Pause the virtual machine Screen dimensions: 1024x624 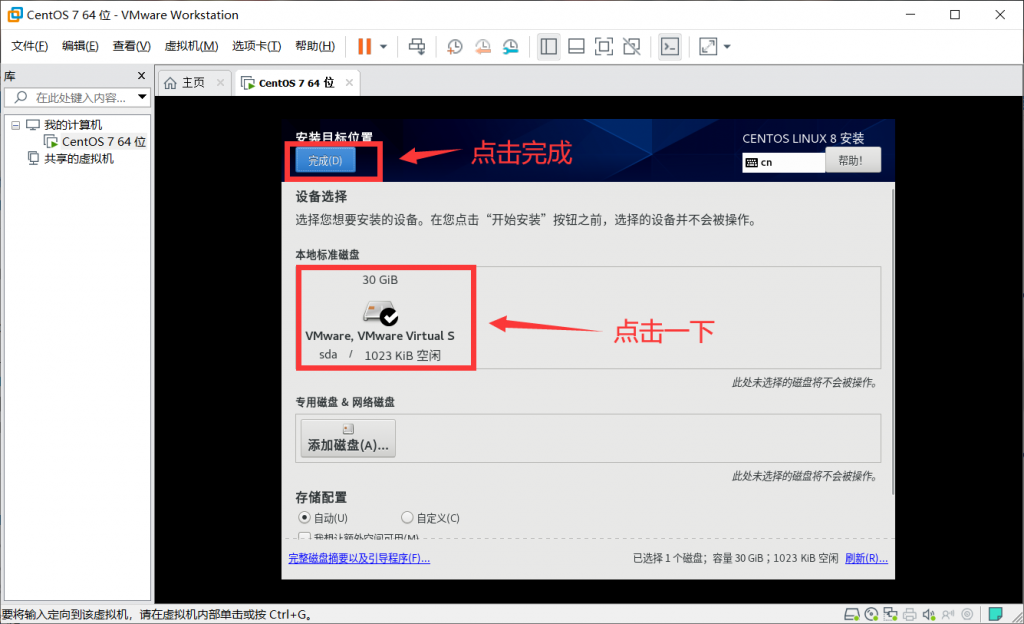[364, 46]
